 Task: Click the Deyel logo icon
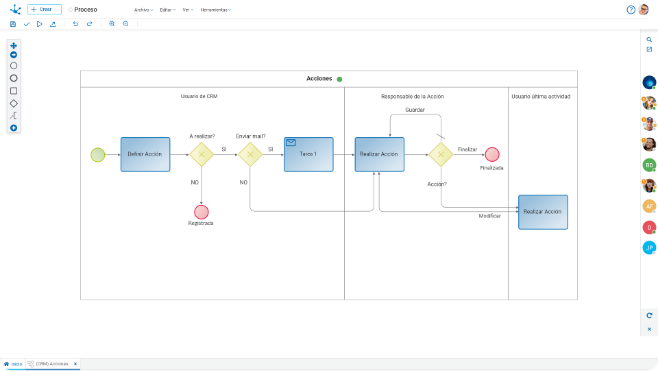(x=16, y=9)
